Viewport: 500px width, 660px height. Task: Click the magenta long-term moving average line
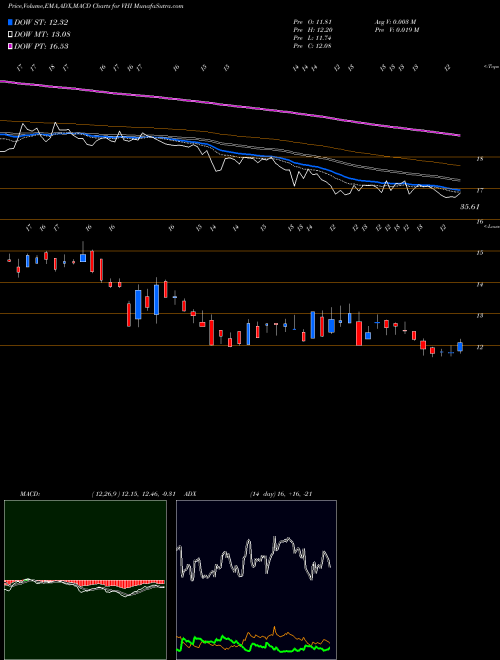230,104
